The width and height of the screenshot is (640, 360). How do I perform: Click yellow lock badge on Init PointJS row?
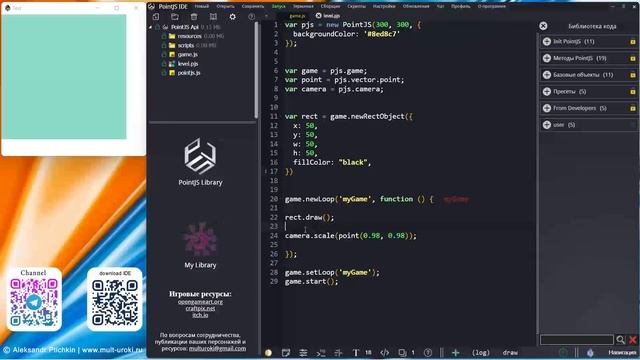pyautogui.click(x=633, y=42)
